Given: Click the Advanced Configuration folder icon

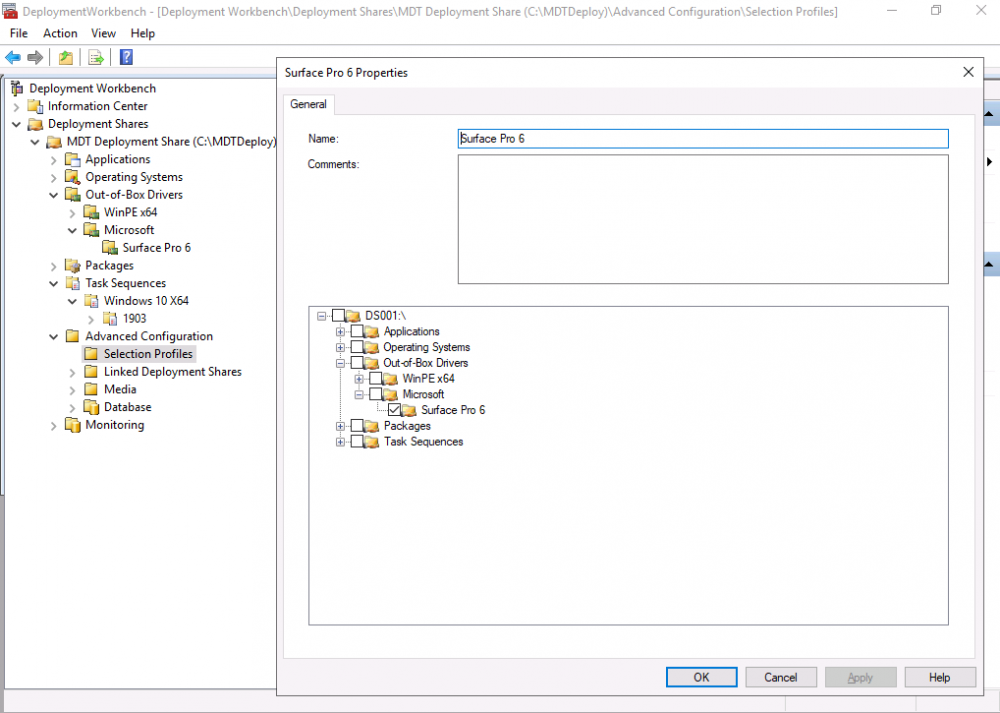Looking at the screenshot, I should click(x=73, y=336).
